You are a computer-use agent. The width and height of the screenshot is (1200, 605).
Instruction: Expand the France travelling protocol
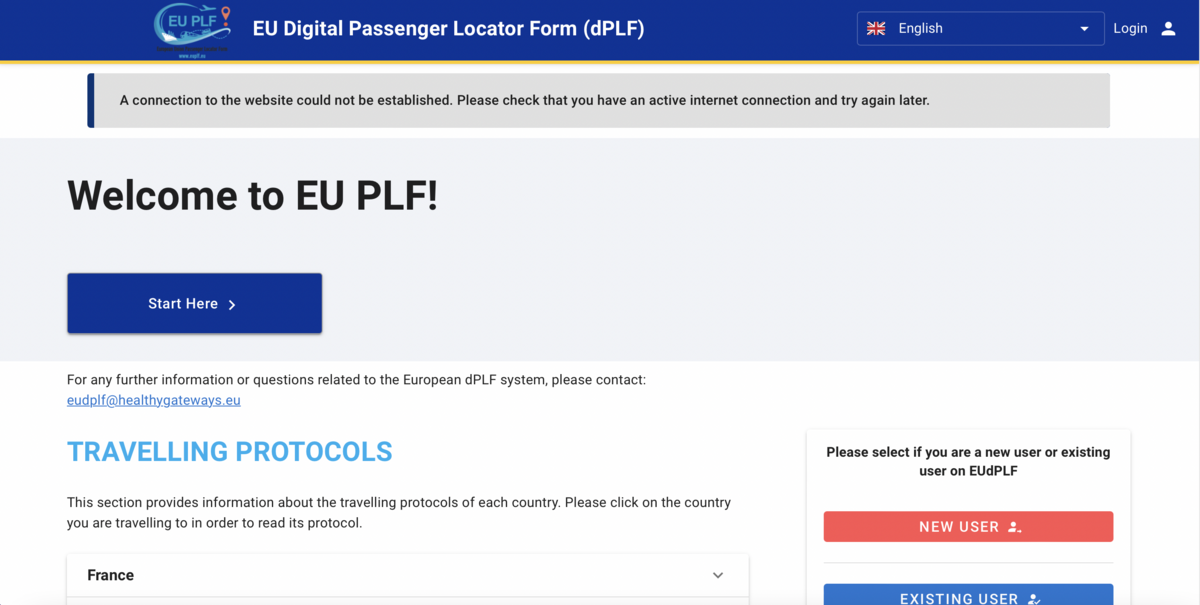(x=407, y=575)
